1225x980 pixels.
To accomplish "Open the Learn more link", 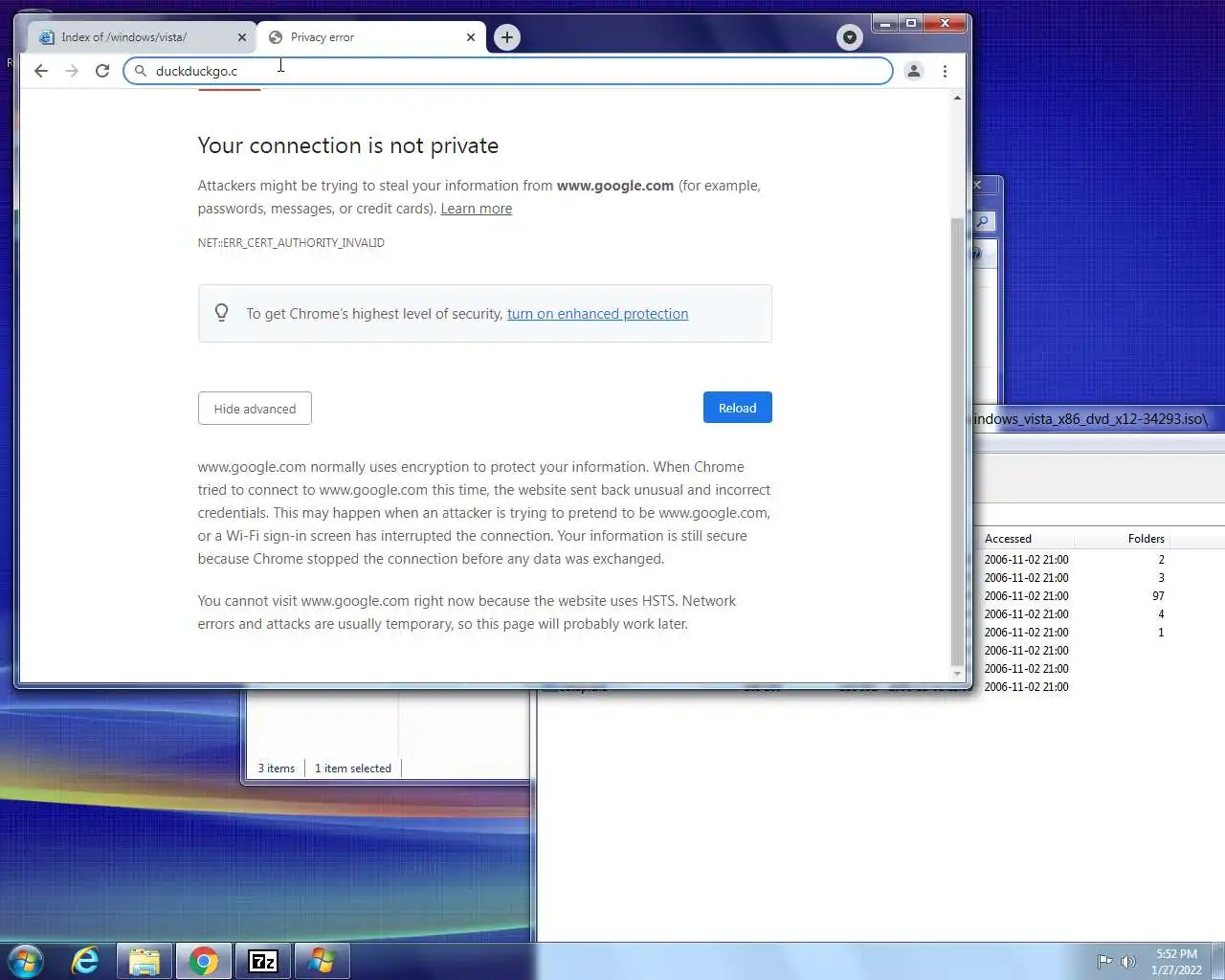I will (x=476, y=209).
